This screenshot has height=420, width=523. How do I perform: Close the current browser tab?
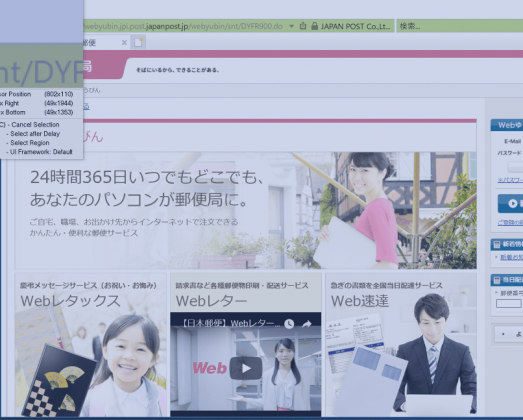coord(124,42)
